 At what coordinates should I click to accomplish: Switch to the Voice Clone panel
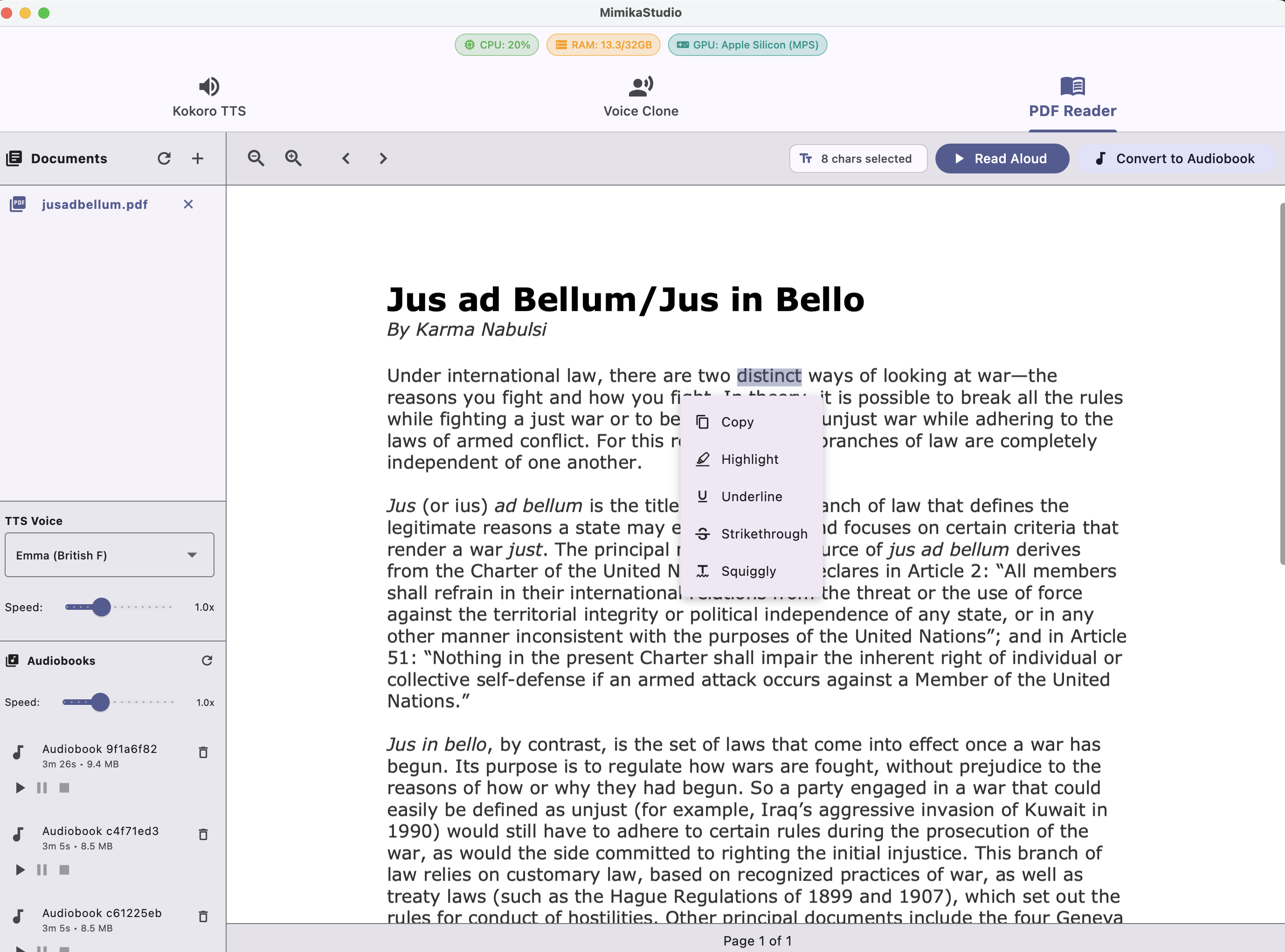[641, 97]
